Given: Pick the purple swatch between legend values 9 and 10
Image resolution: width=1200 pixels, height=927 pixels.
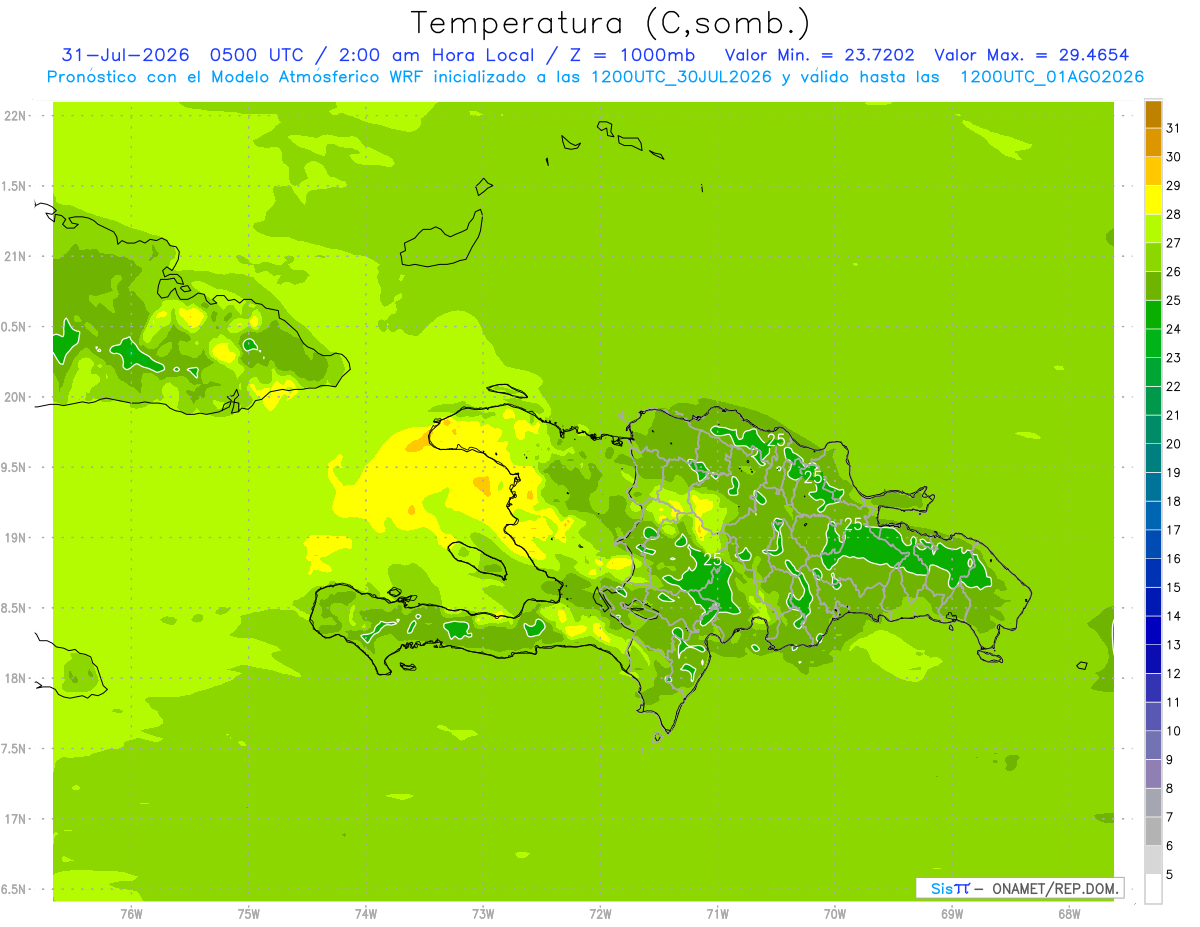Looking at the screenshot, I should point(1153,745).
